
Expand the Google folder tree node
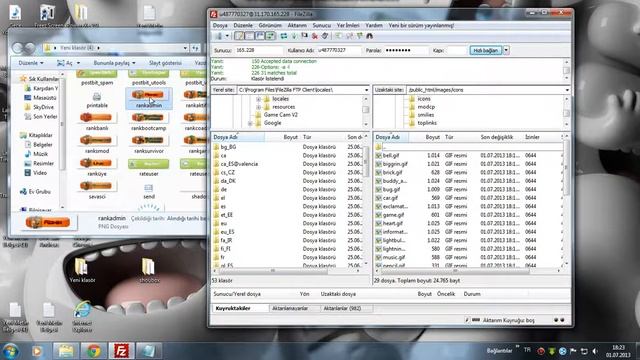click(x=250, y=123)
